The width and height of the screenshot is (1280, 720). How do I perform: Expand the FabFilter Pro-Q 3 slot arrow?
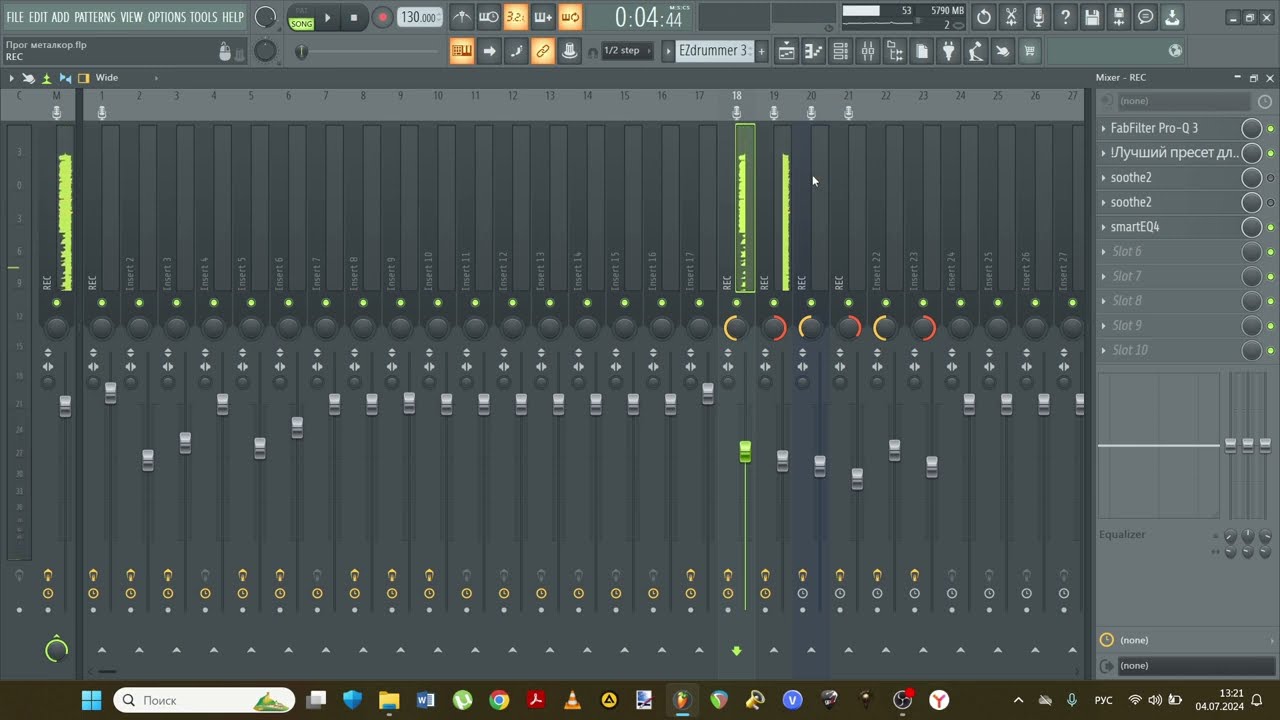pos(1104,128)
